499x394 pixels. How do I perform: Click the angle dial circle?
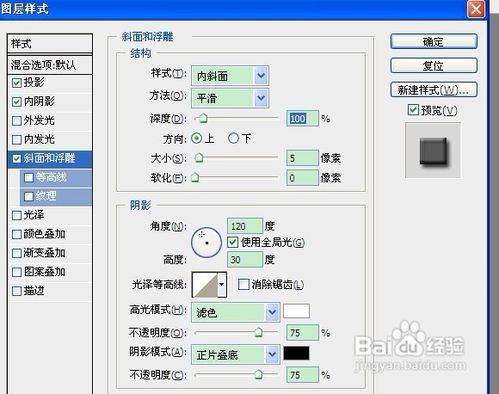(206, 243)
